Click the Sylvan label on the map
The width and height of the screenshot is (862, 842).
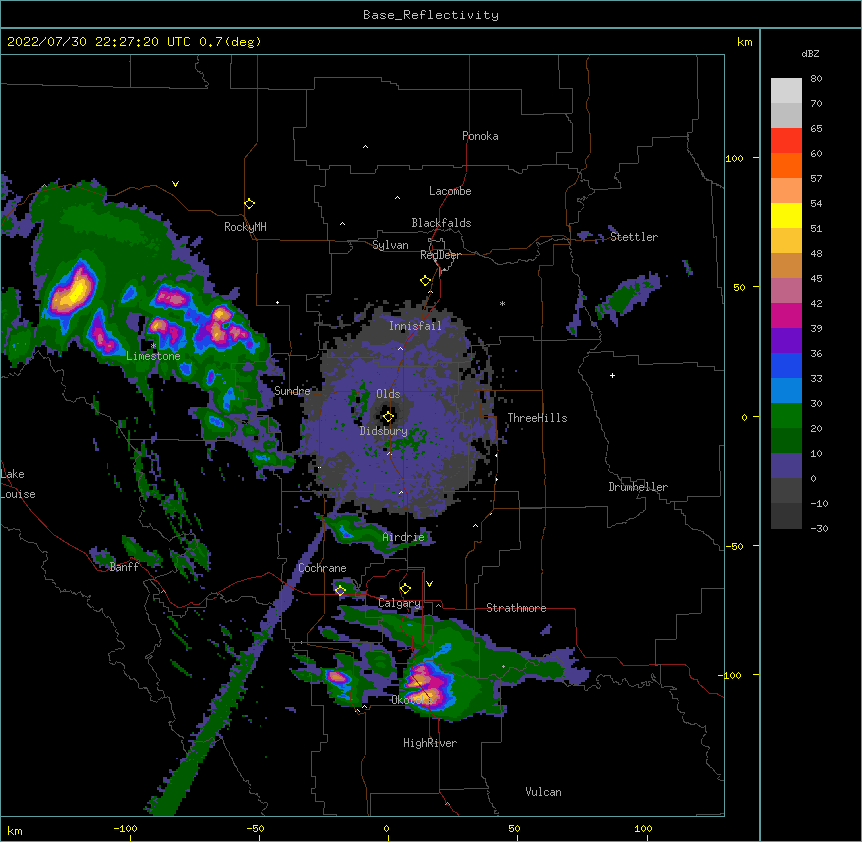click(390, 245)
